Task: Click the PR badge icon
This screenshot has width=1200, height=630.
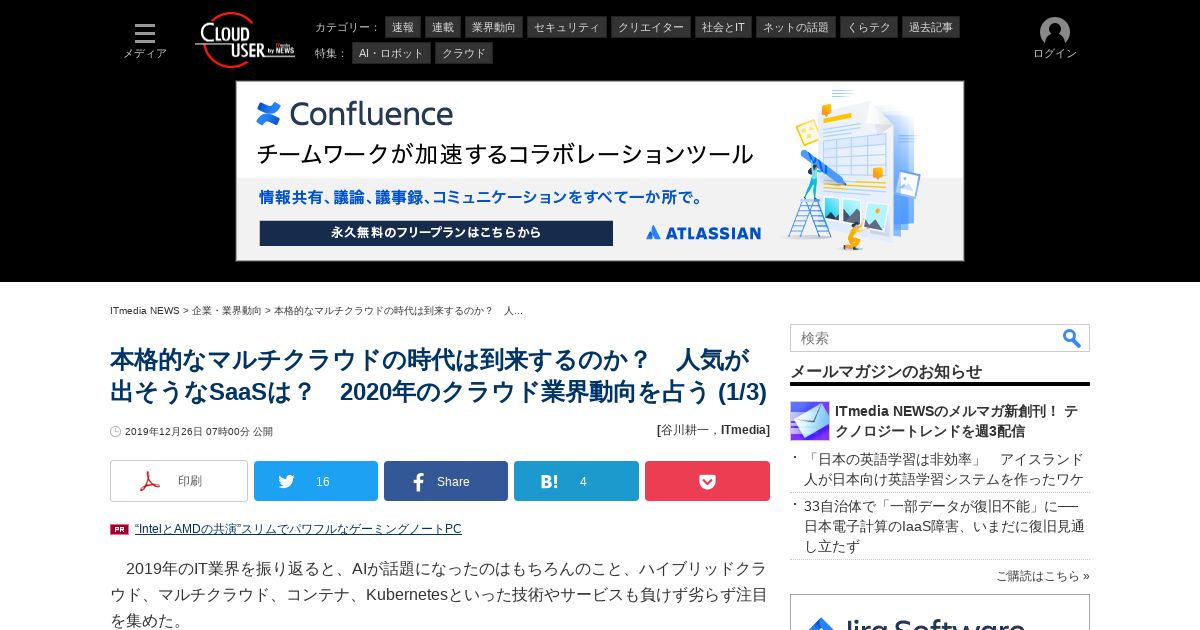Action: point(119,529)
